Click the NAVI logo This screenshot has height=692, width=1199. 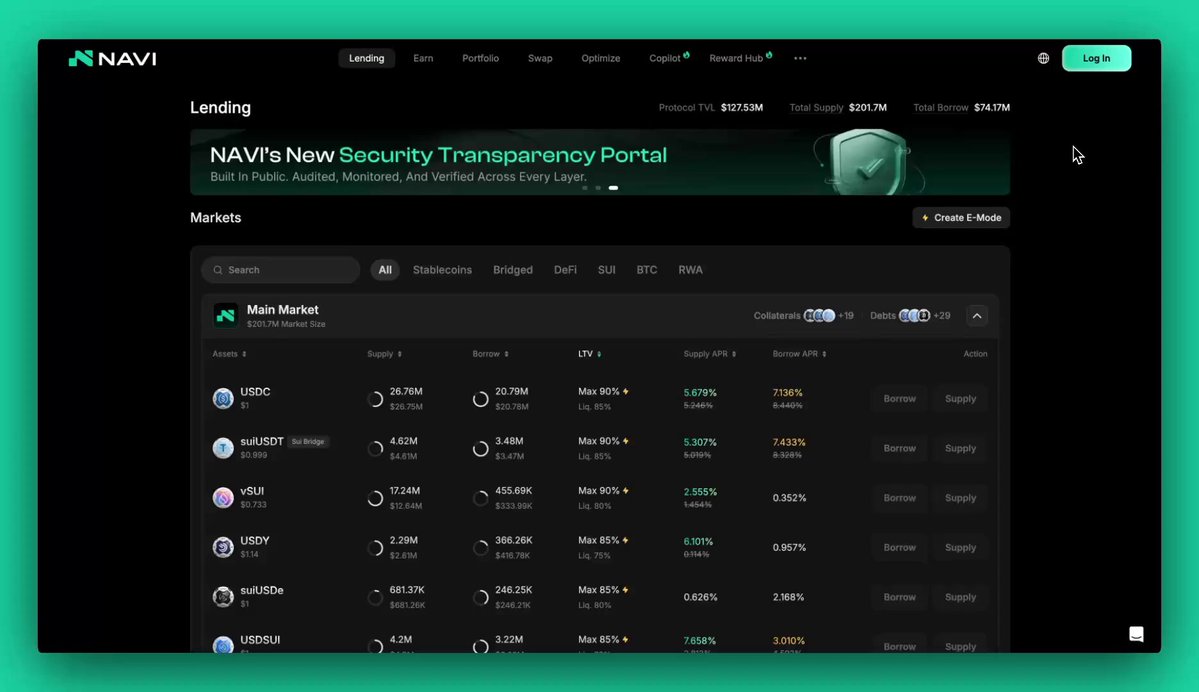pyautogui.click(x=112, y=58)
